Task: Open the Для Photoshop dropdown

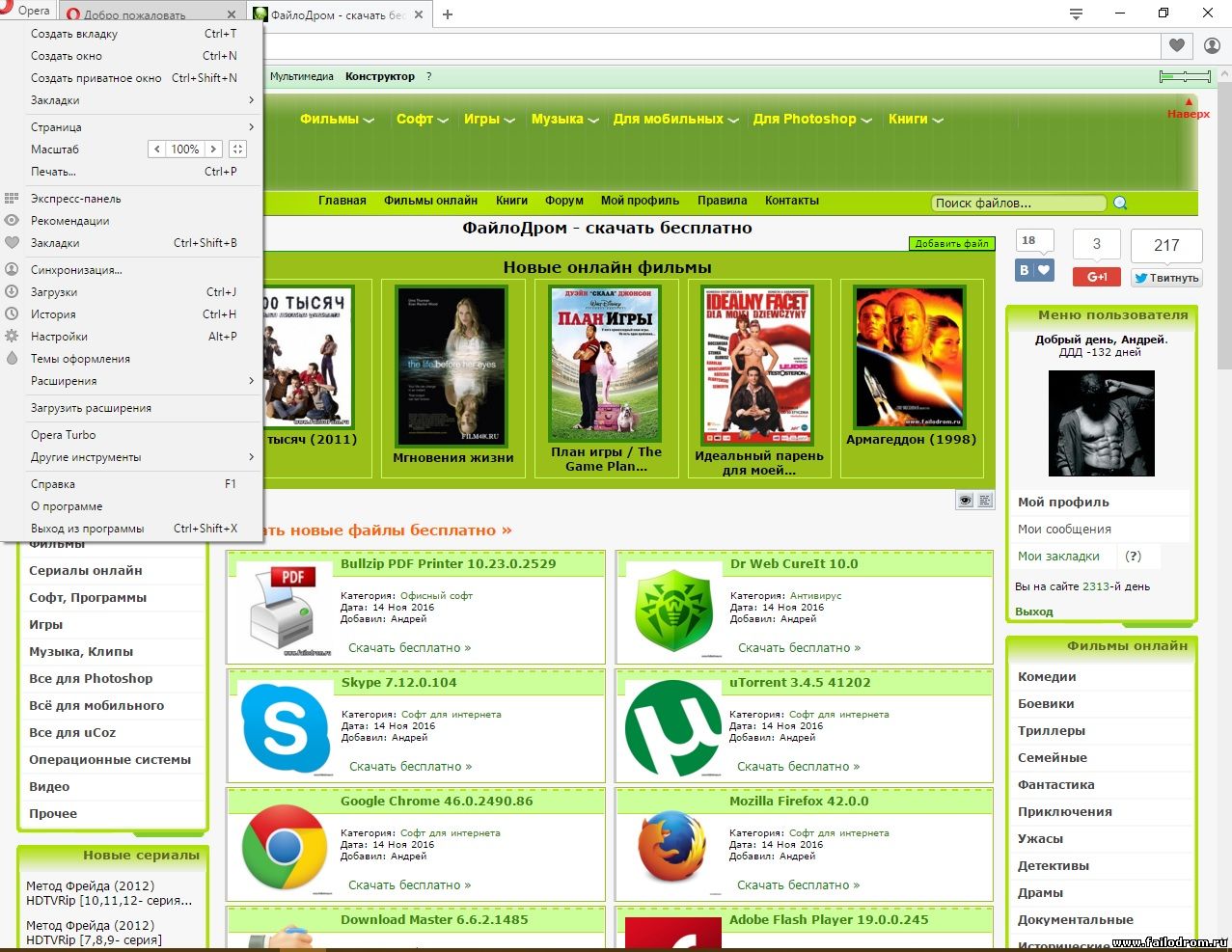Action: [812, 119]
